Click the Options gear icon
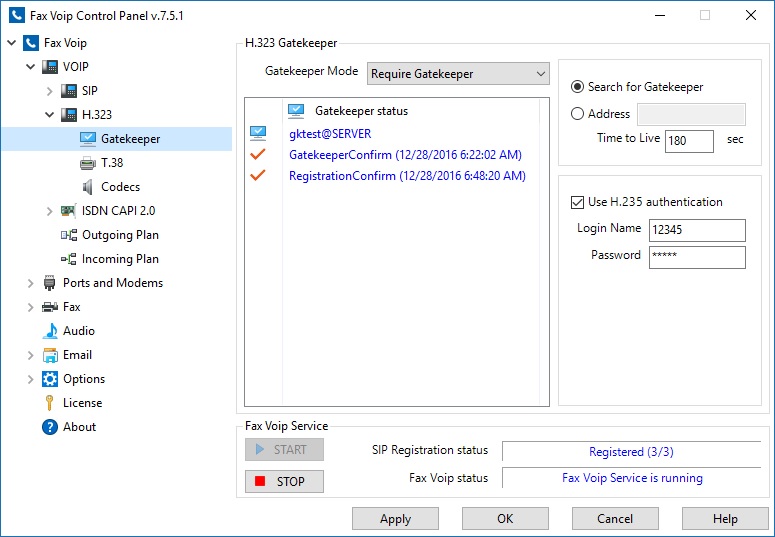The width and height of the screenshot is (775, 537). (49, 379)
